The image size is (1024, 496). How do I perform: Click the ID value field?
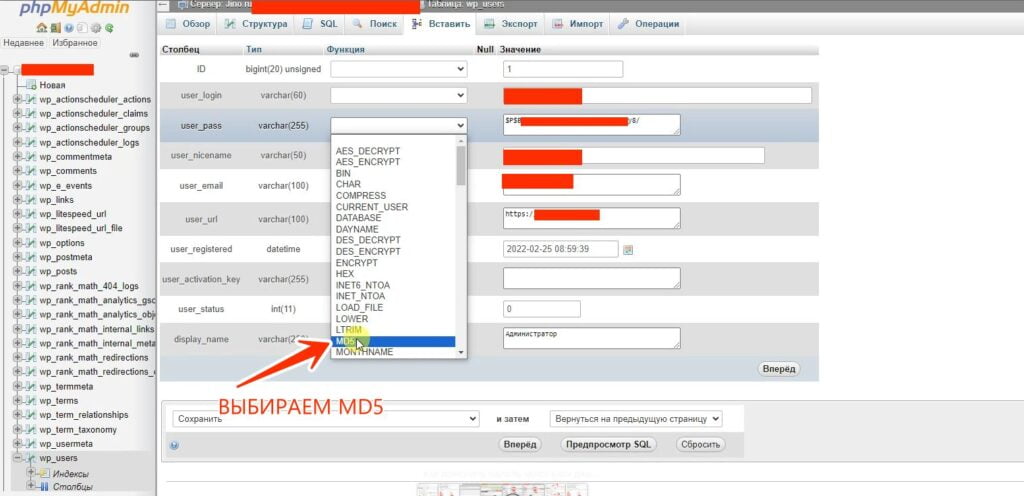[563, 69]
